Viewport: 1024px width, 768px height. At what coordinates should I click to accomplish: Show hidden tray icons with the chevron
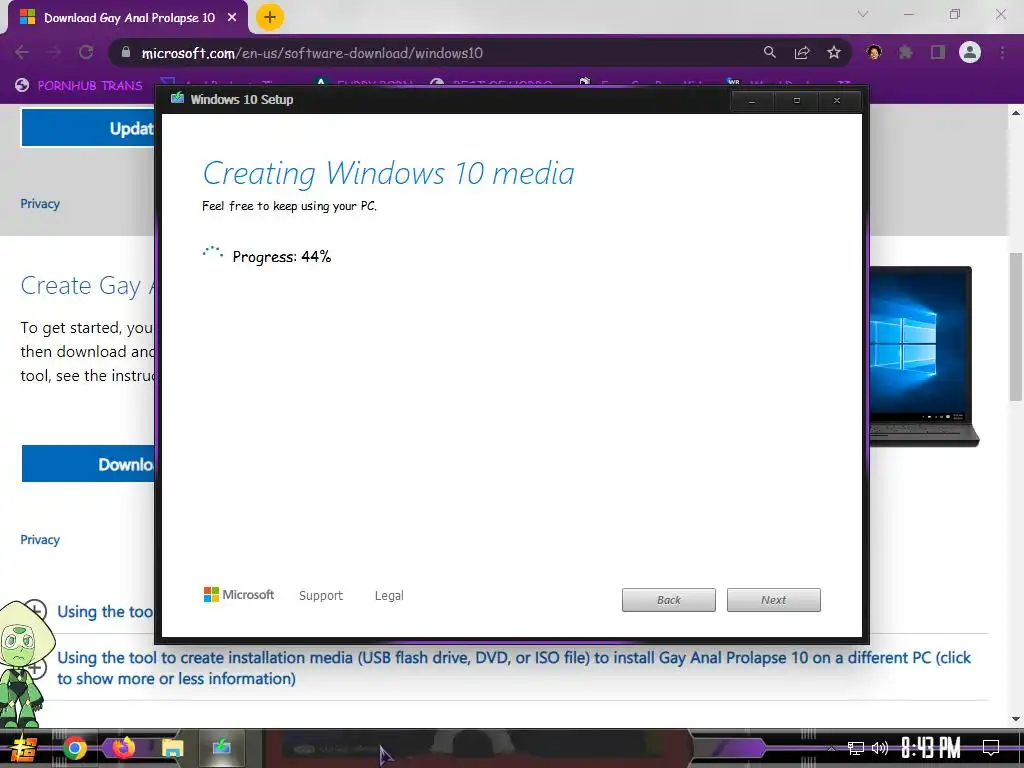(x=831, y=748)
